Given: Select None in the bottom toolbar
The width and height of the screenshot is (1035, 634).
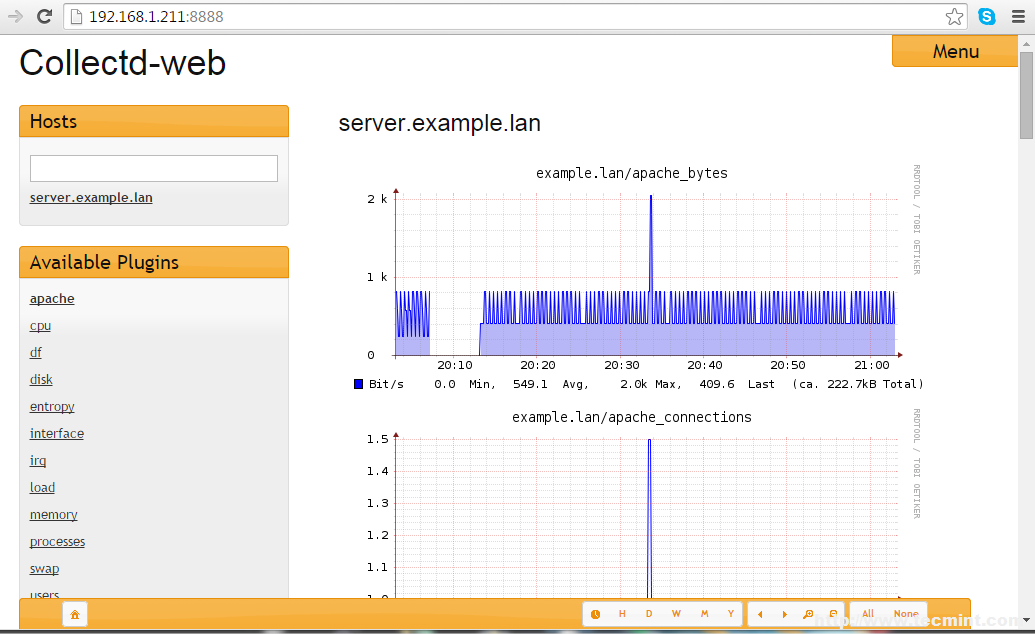Looking at the screenshot, I should click(906, 614).
